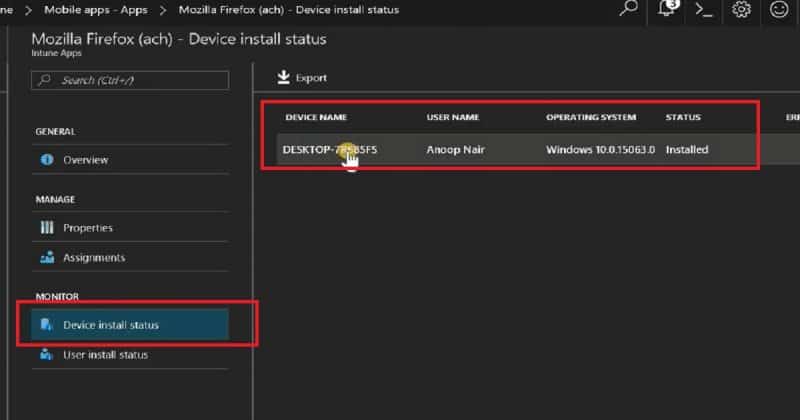Click the page title Mozilla Firefox (ach)
The image size is (800, 420).
click(x=179, y=39)
